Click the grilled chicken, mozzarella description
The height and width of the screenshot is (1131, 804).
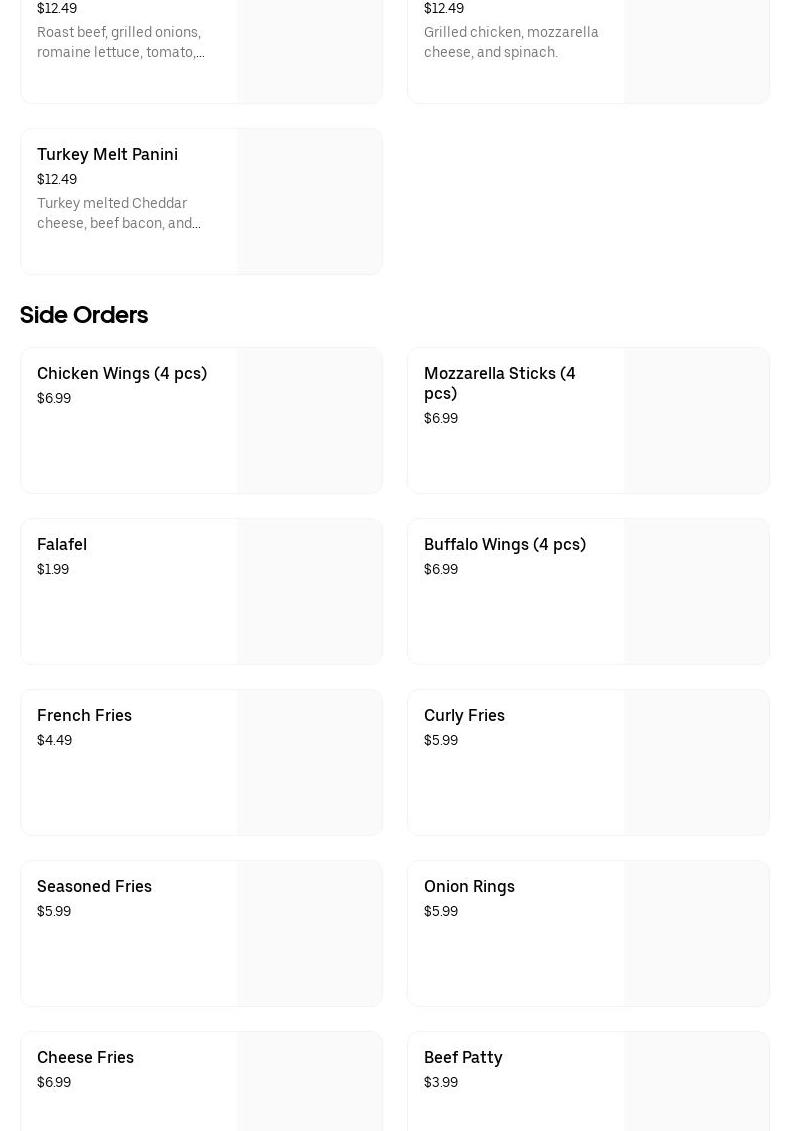point(511,42)
